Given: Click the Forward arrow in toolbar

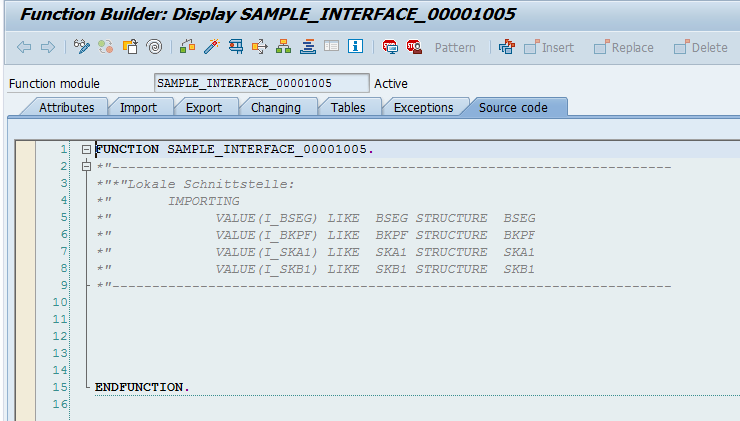Looking at the screenshot, I should point(48,47).
